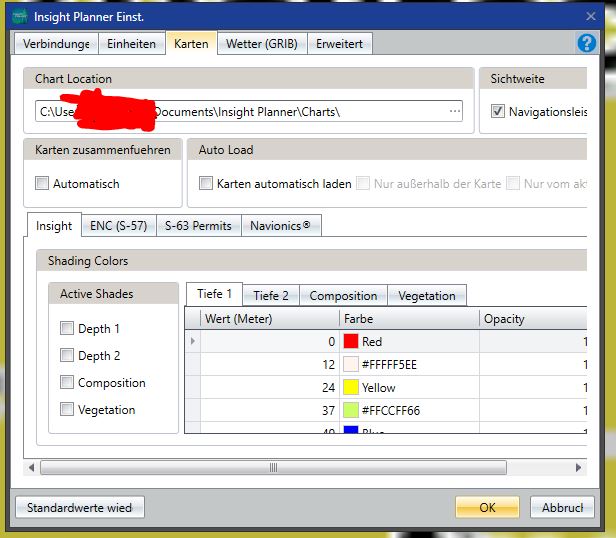
Task: Click the horizontal scrollbar left arrow
Action: tap(32, 468)
